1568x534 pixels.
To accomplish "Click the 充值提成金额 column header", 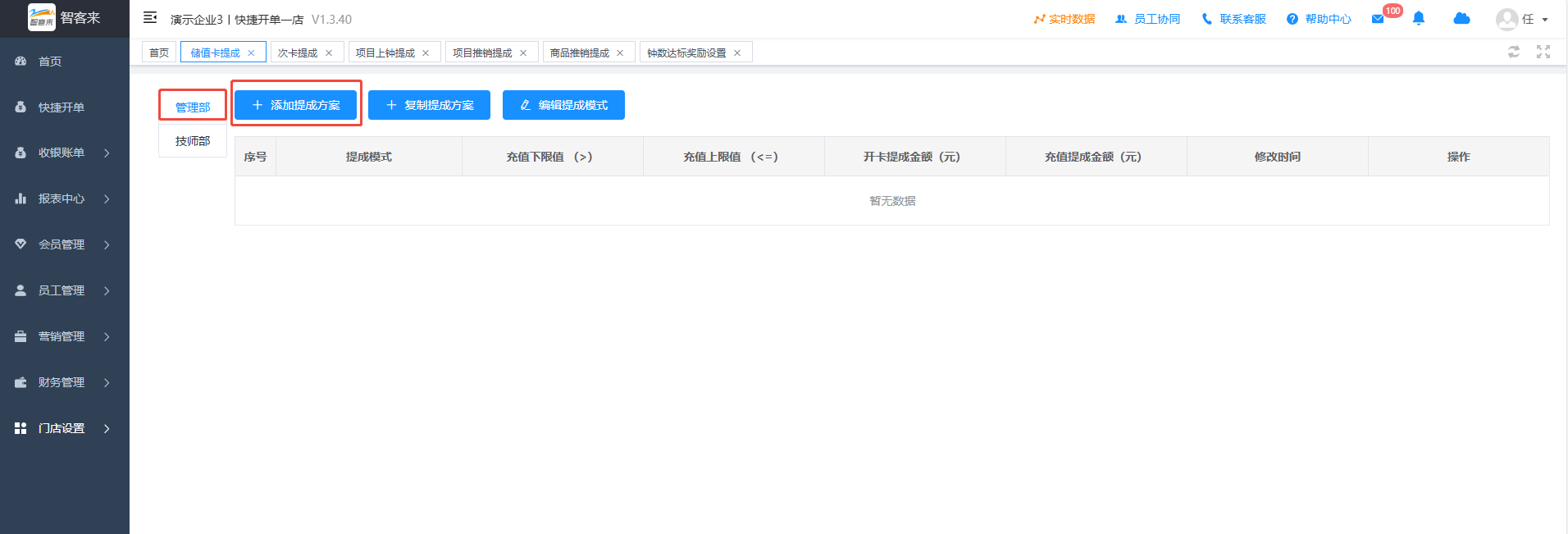I will pos(1096,157).
